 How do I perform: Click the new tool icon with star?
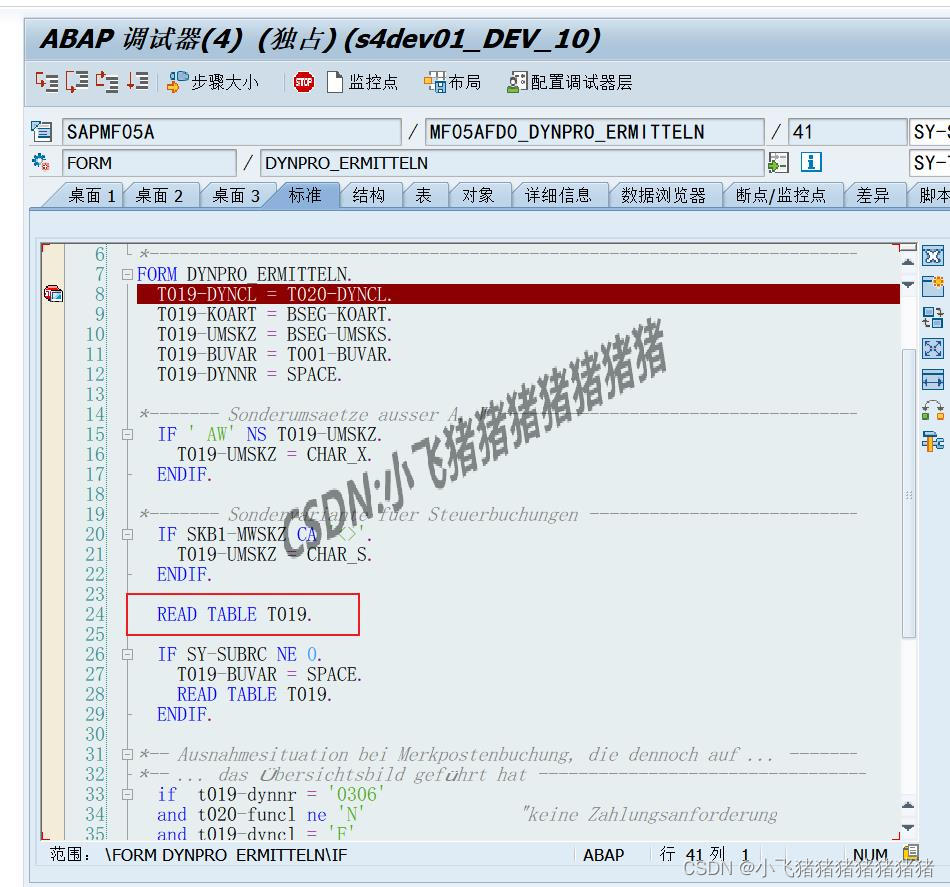(x=933, y=286)
